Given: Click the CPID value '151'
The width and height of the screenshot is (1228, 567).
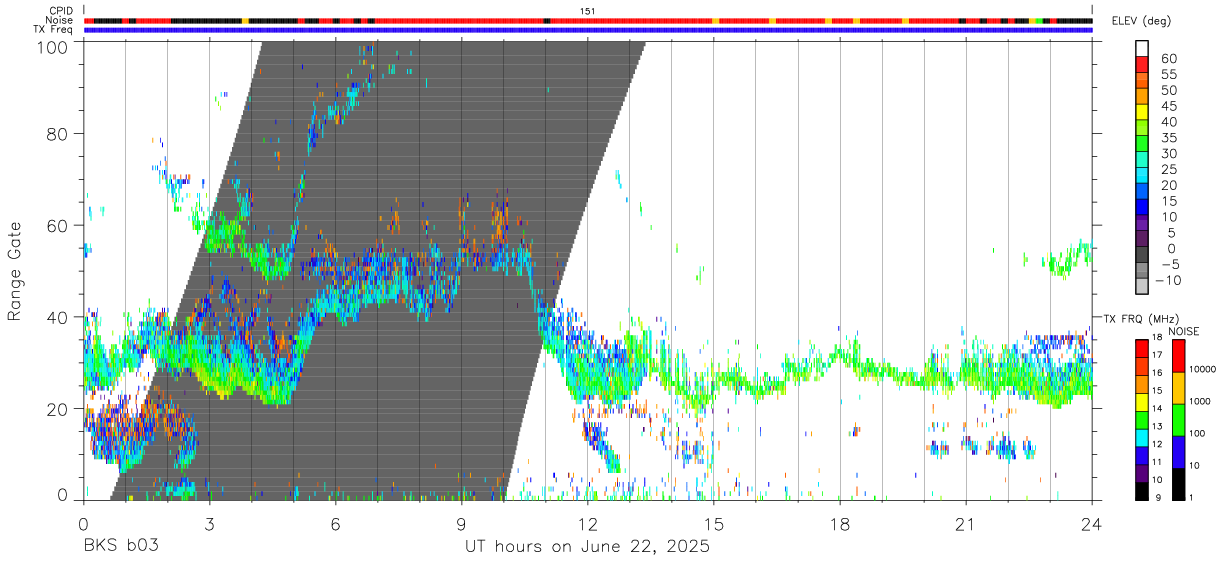Looking at the screenshot, I should 588,11.
